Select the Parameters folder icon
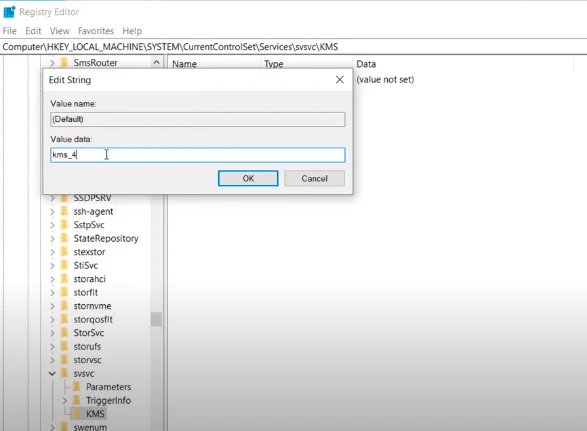Screen dimensions: 587x431 (x=77, y=386)
